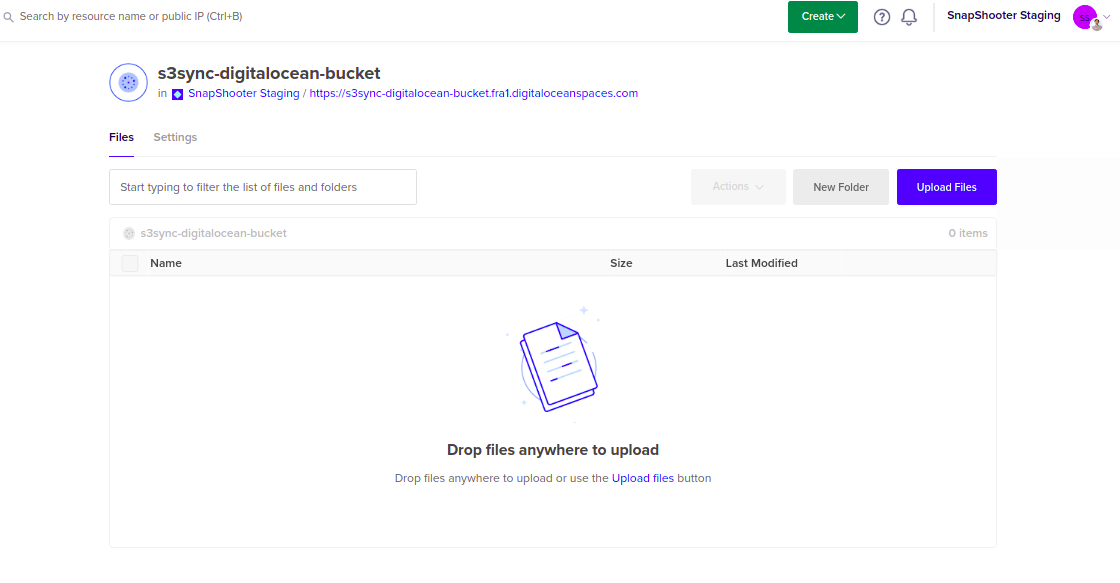Click the user avatar in the header

pyautogui.click(x=1086, y=17)
